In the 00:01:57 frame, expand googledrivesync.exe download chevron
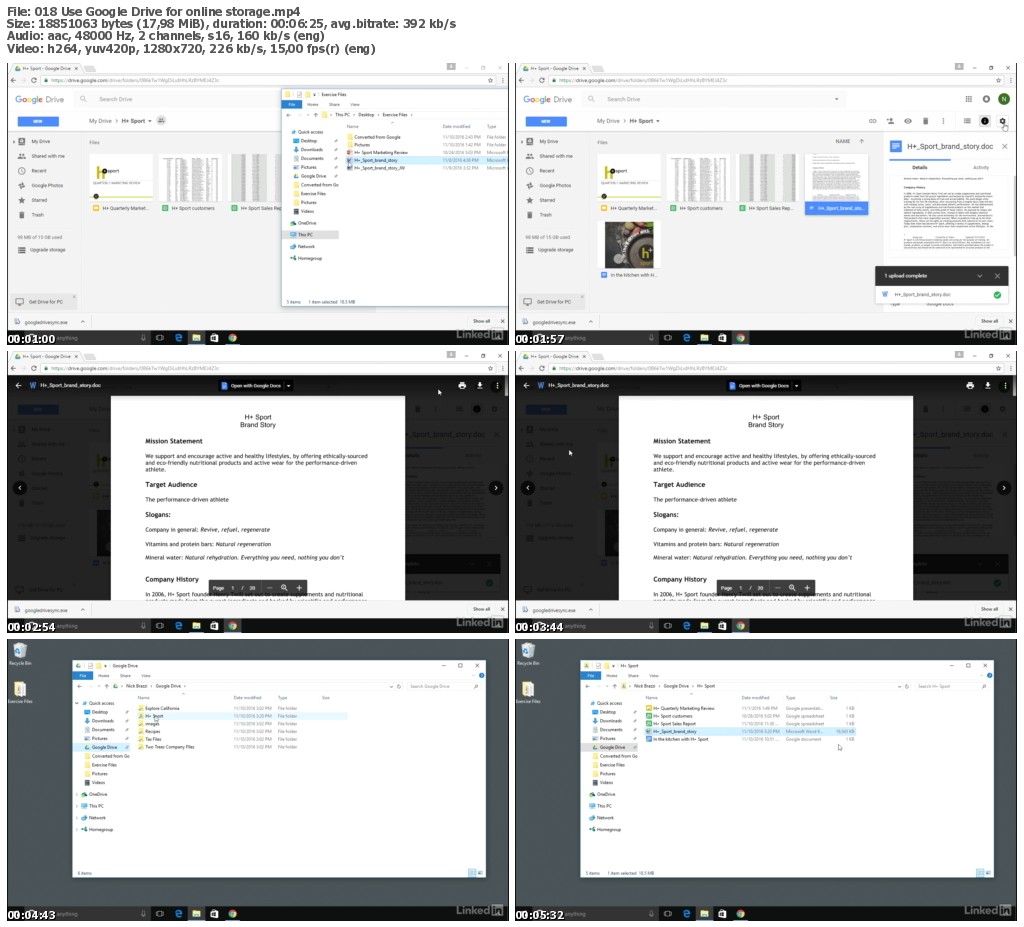1024x927 pixels. (590, 322)
